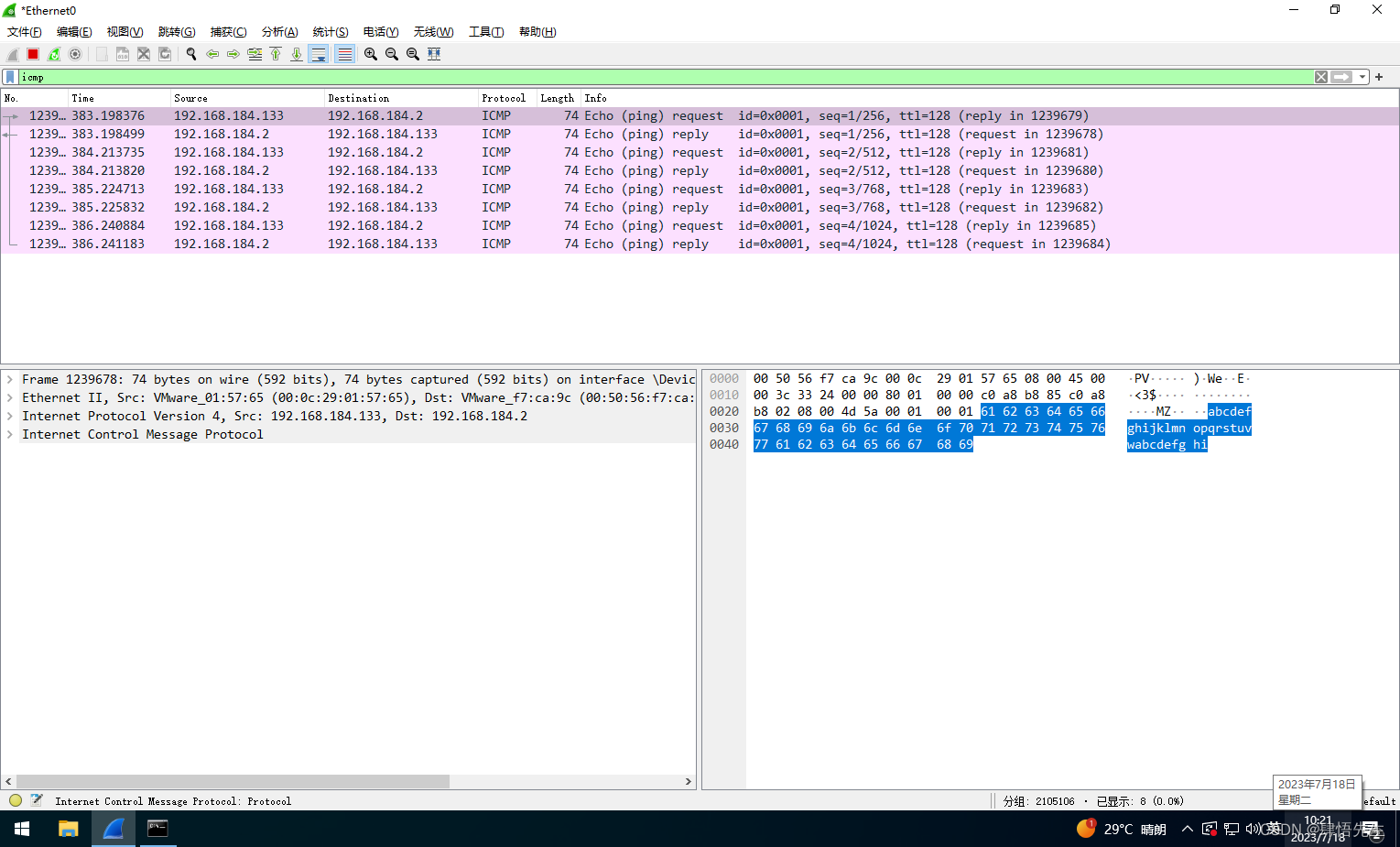This screenshot has width=1400, height=847.
Task: Expand the Ethernet II tree node
Action: [x=10, y=397]
